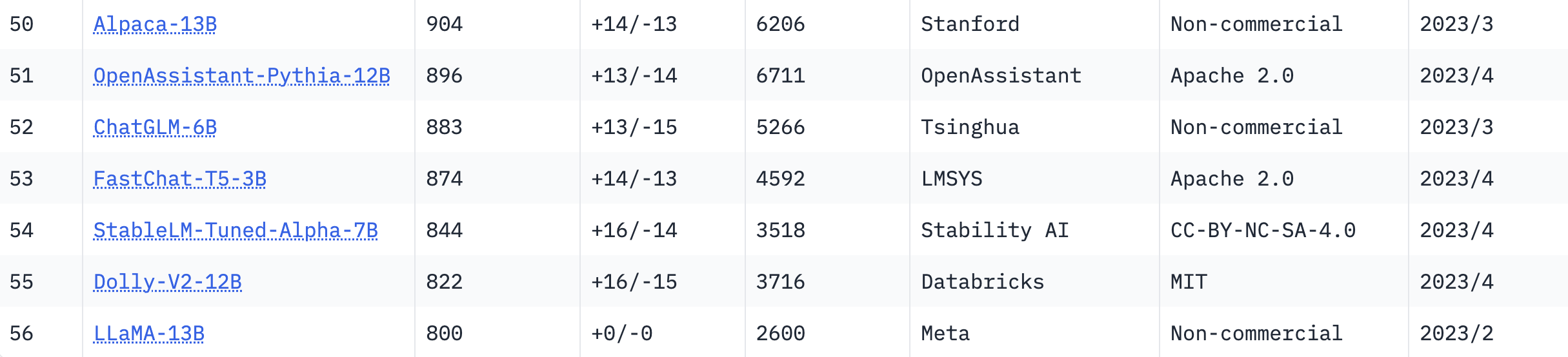Select the MIT license cell
Screen dimensions: 1568x357
pyautogui.click(x=1189, y=282)
